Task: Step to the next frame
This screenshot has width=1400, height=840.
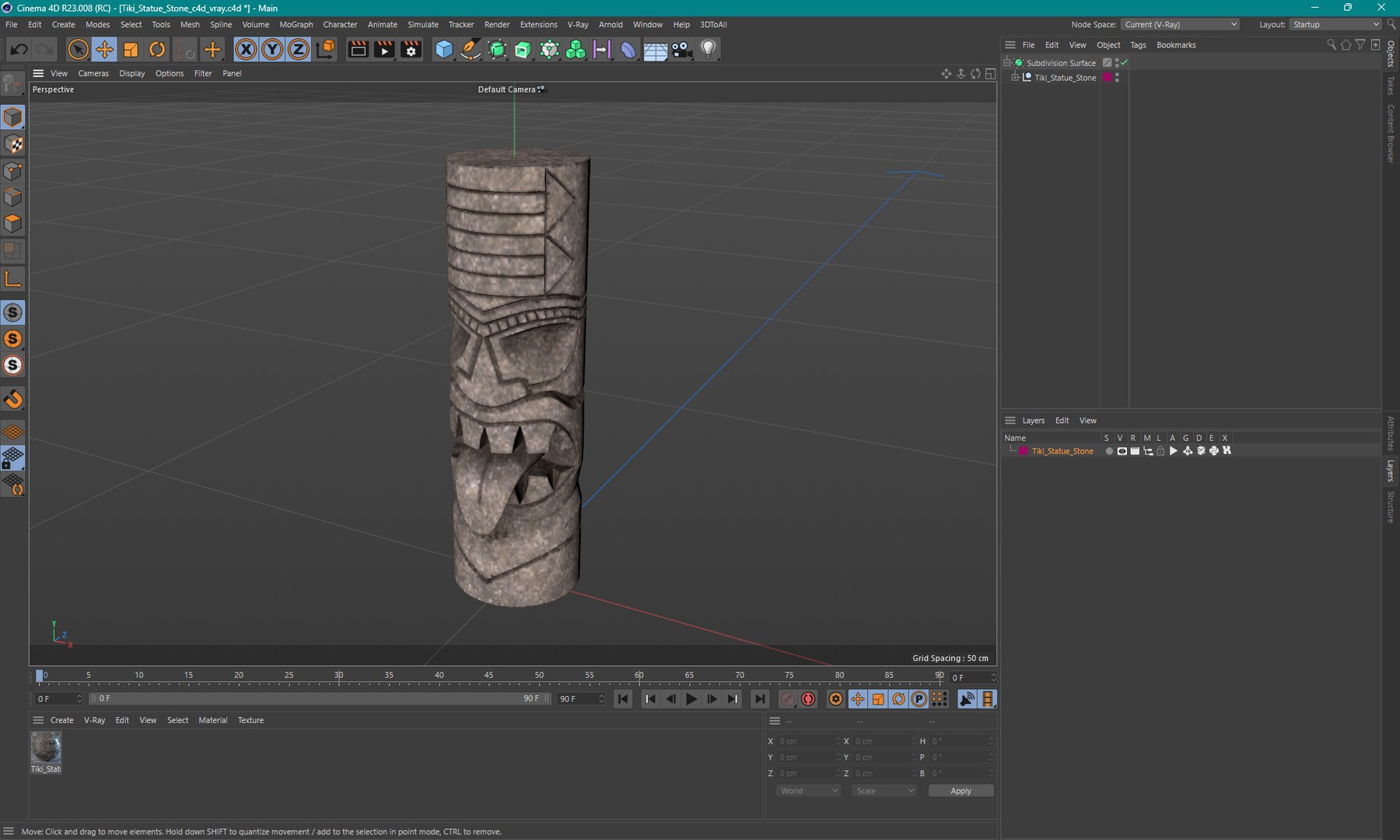Action: 712,699
